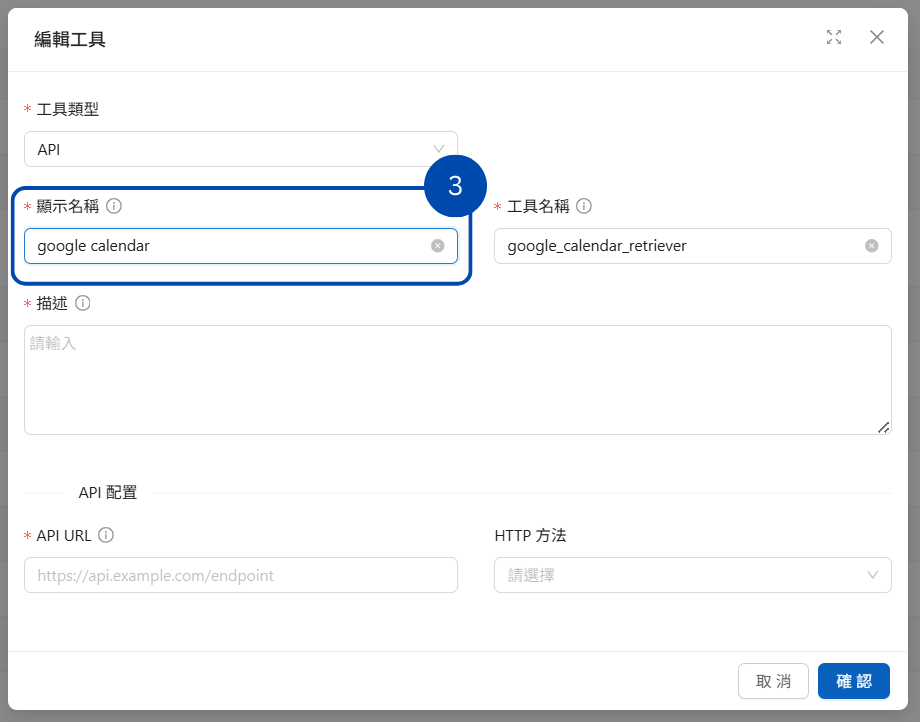The image size is (920, 722).
Task: Clear the google_calendar_retriever tool name
Action: pos(872,246)
